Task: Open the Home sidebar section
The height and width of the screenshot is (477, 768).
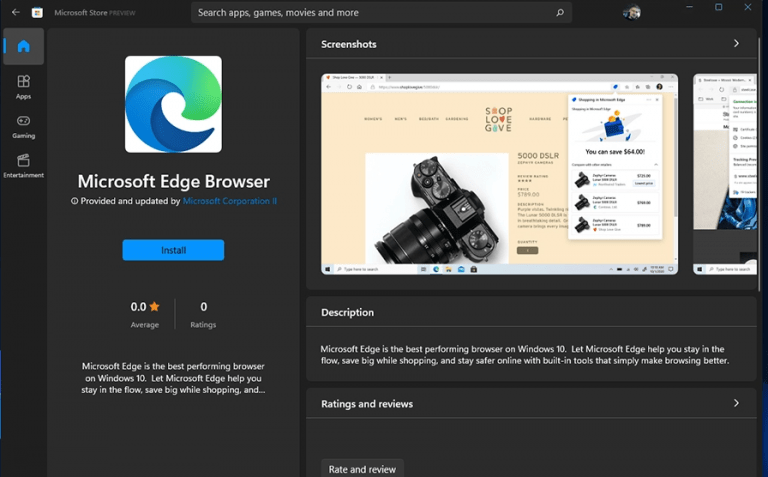Action: (x=24, y=46)
